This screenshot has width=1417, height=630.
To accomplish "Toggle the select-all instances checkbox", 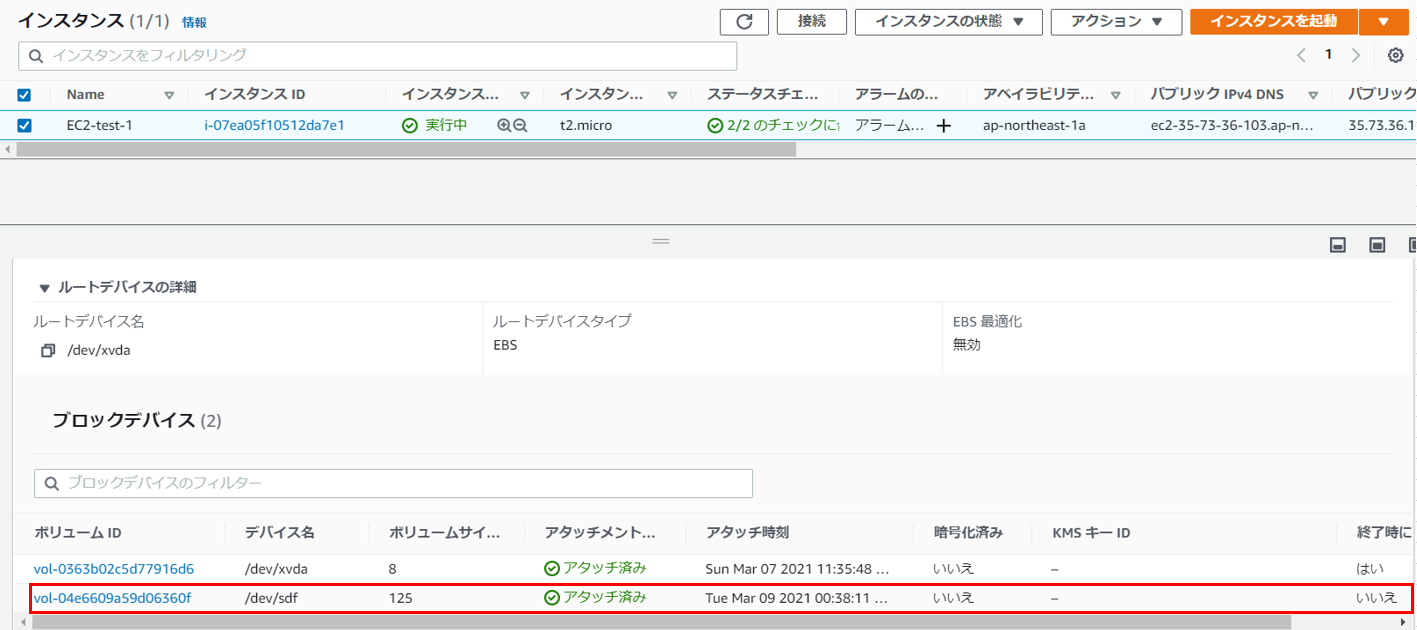I will pyautogui.click(x=25, y=95).
